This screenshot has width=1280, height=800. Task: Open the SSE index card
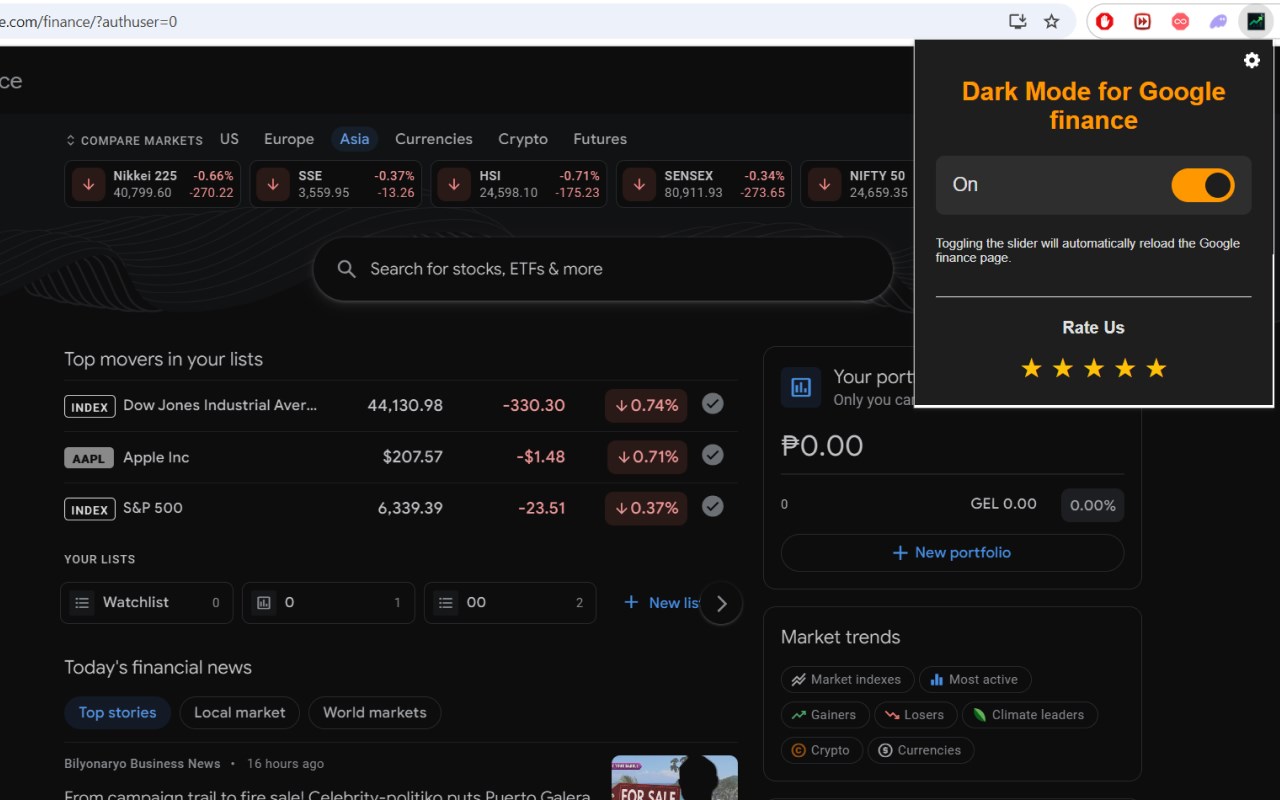(336, 184)
